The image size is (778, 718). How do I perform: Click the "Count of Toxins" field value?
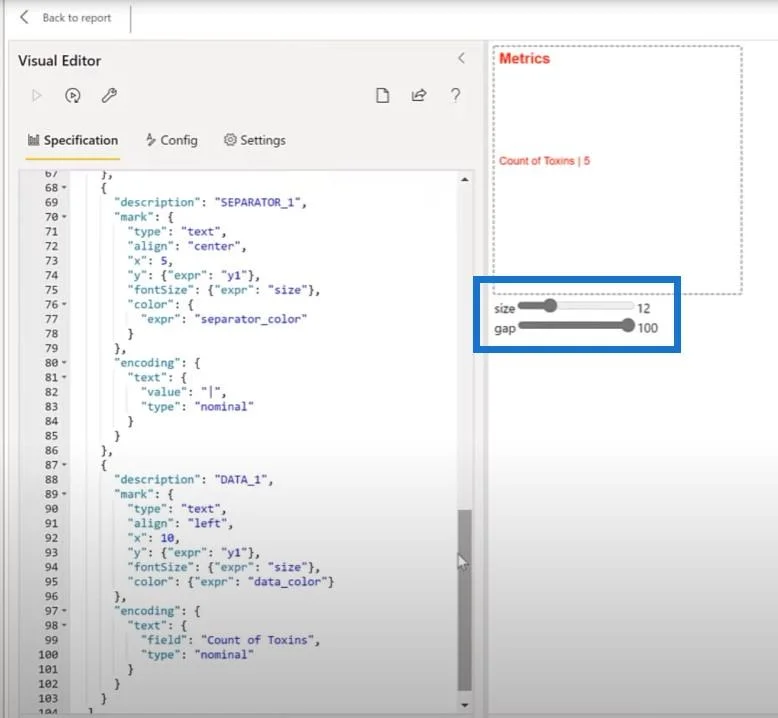pos(257,640)
